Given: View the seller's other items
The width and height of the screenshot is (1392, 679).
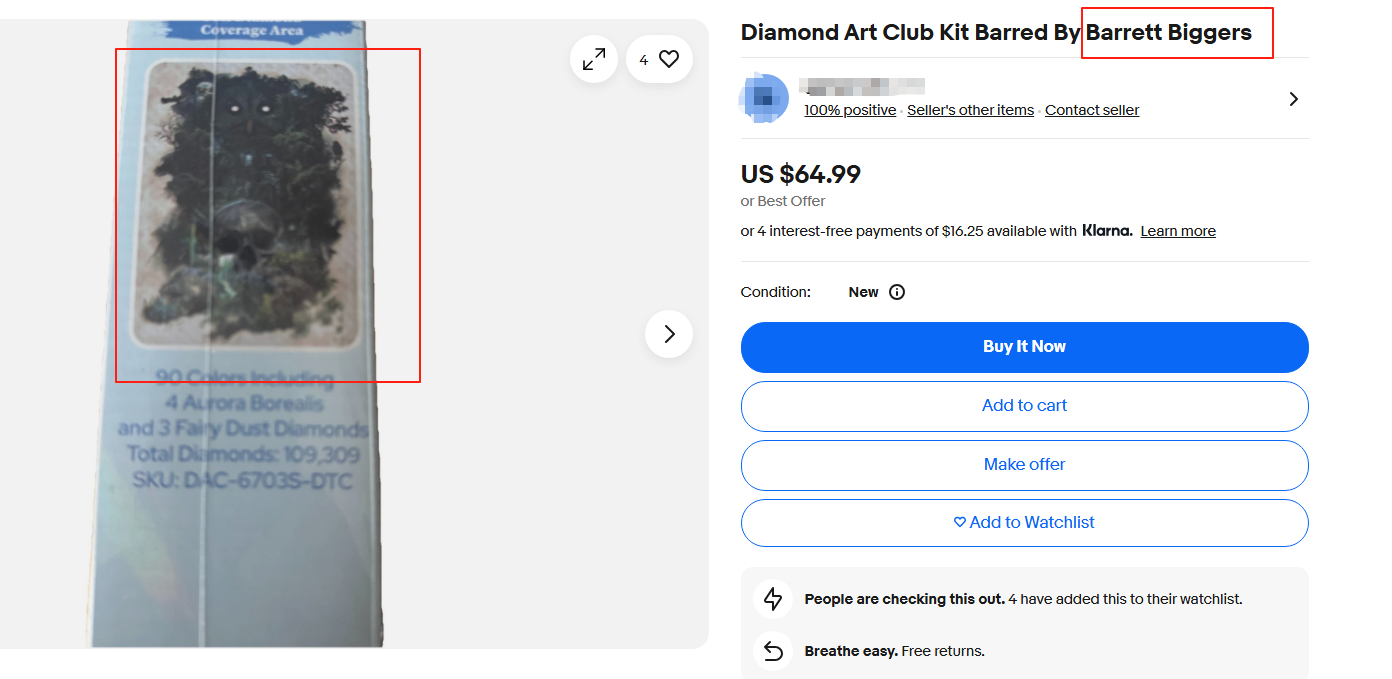Looking at the screenshot, I should coord(970,110).
